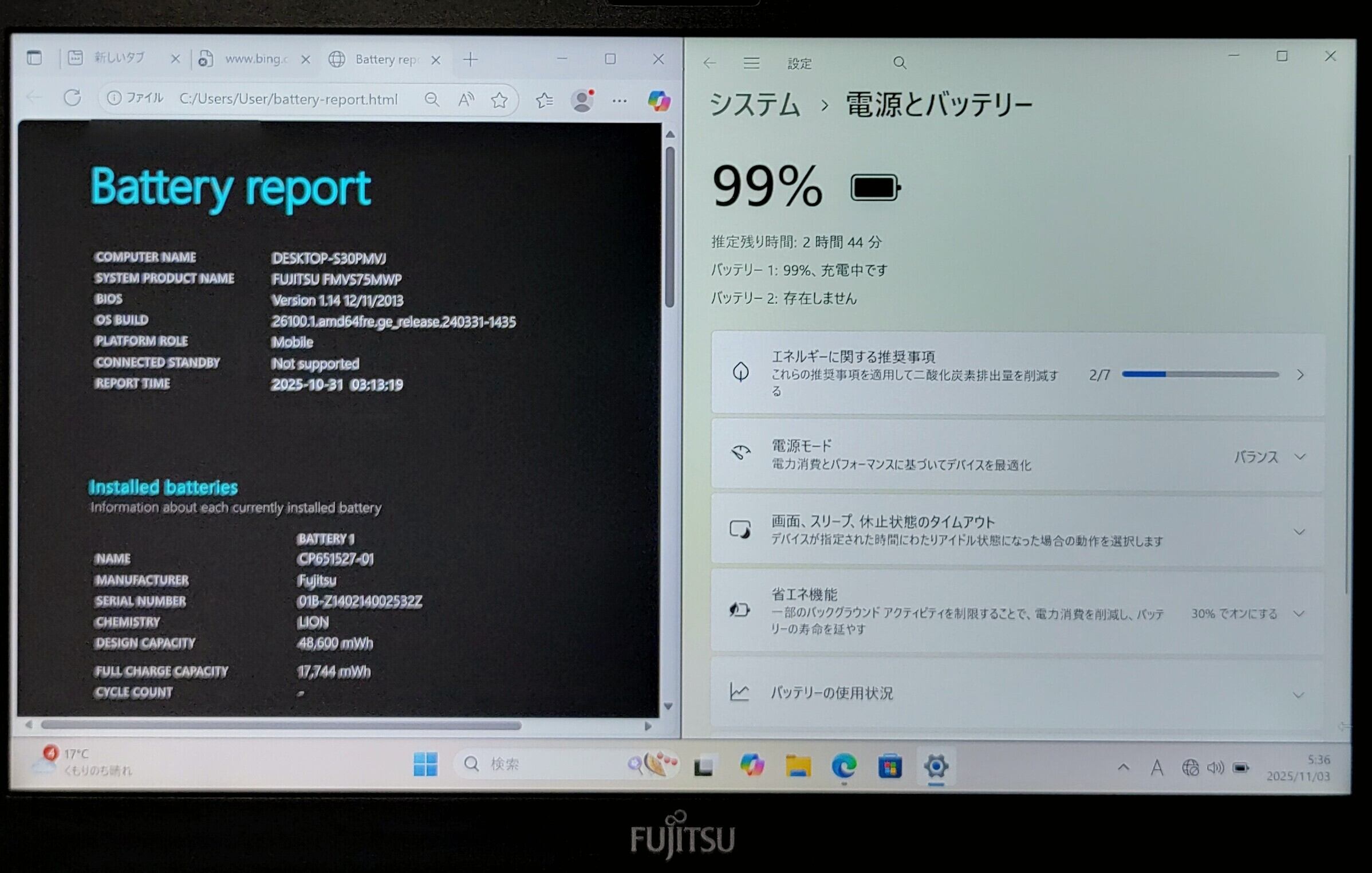Open Settings hamburger navigation menu
The height and width of the screenshot is (873, 1372).
tap(751, 63)
